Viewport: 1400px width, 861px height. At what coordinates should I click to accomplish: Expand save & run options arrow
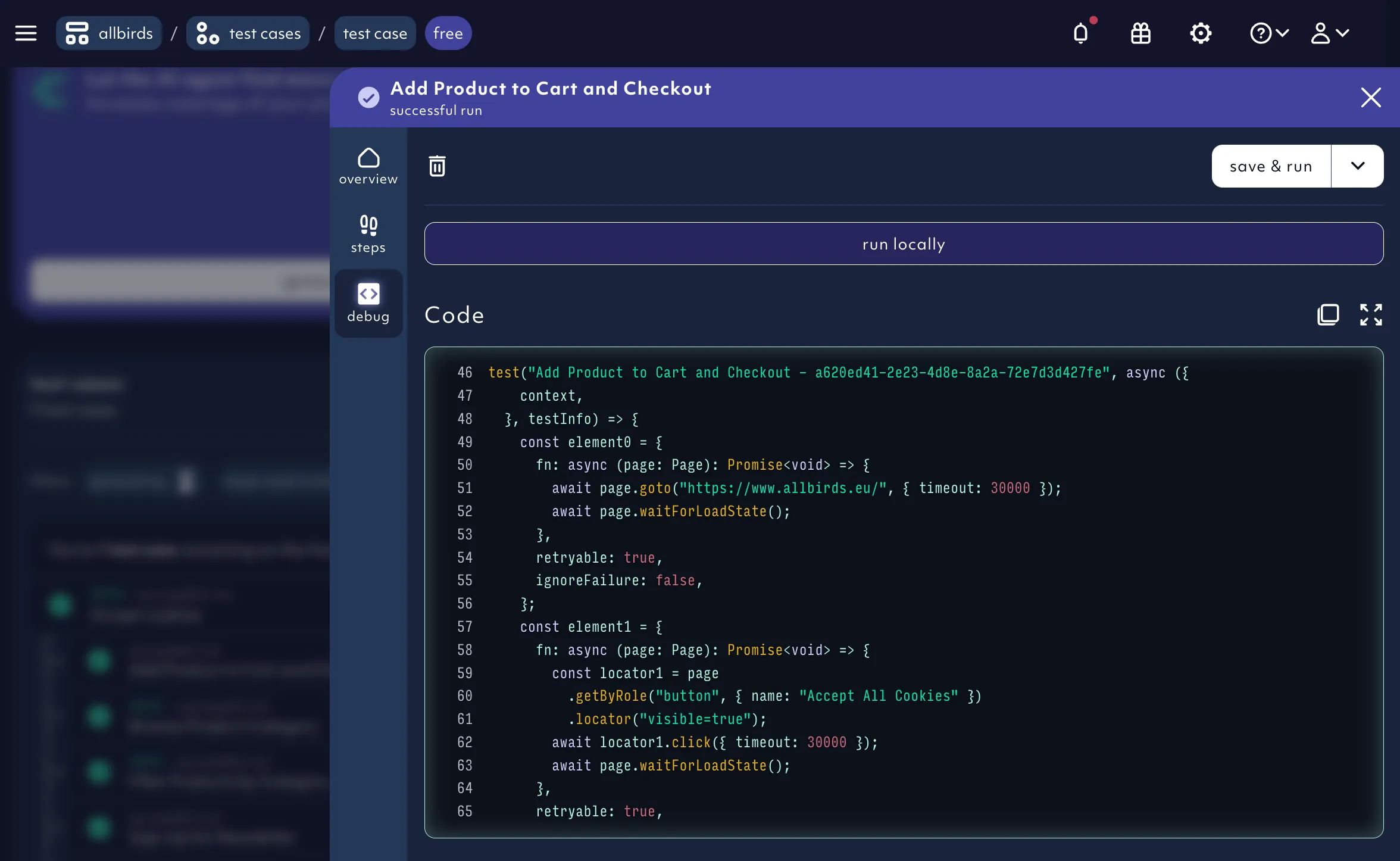(x=1357, y=166)
